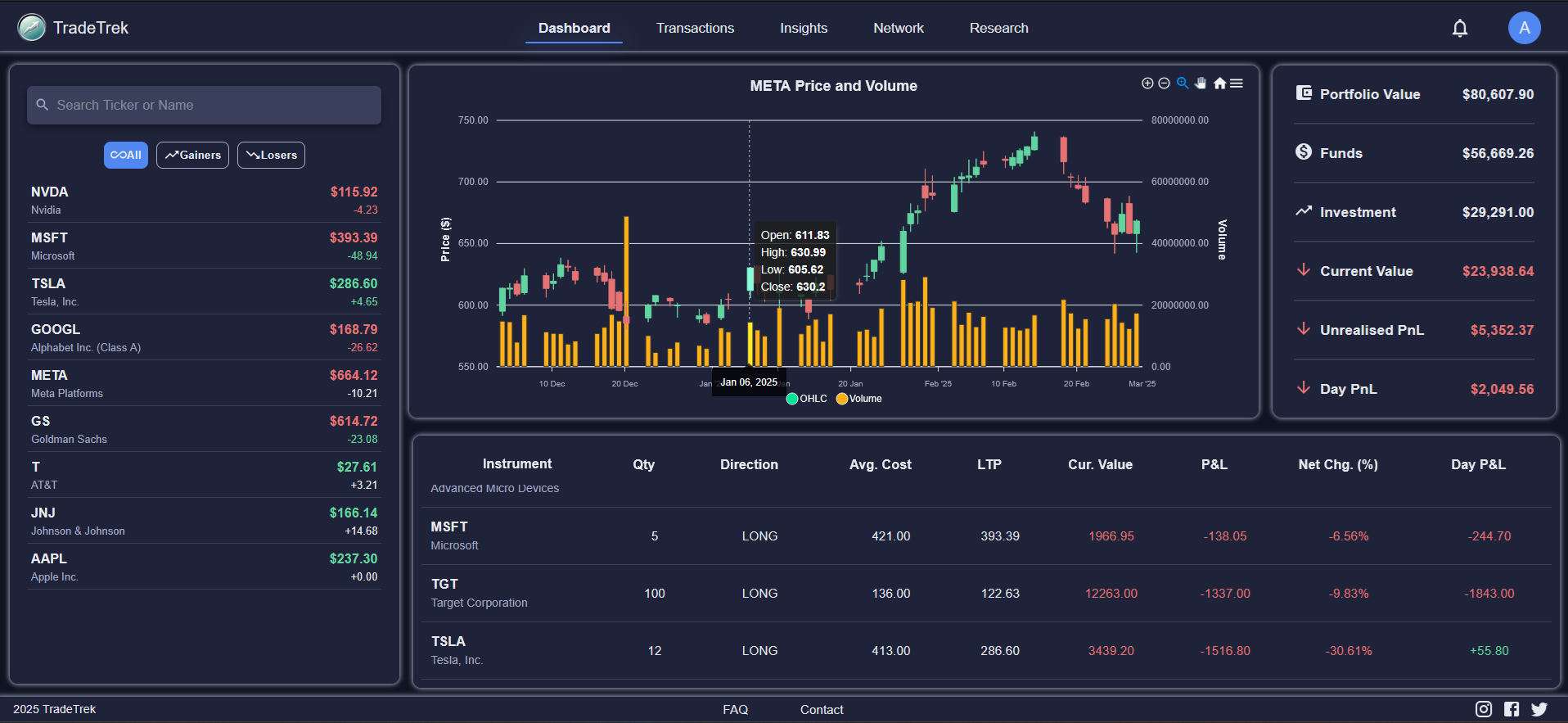Select GS Goldman Sachs in the watchlist
This screenshot has width=1568, height=723.
coord(205,429)
